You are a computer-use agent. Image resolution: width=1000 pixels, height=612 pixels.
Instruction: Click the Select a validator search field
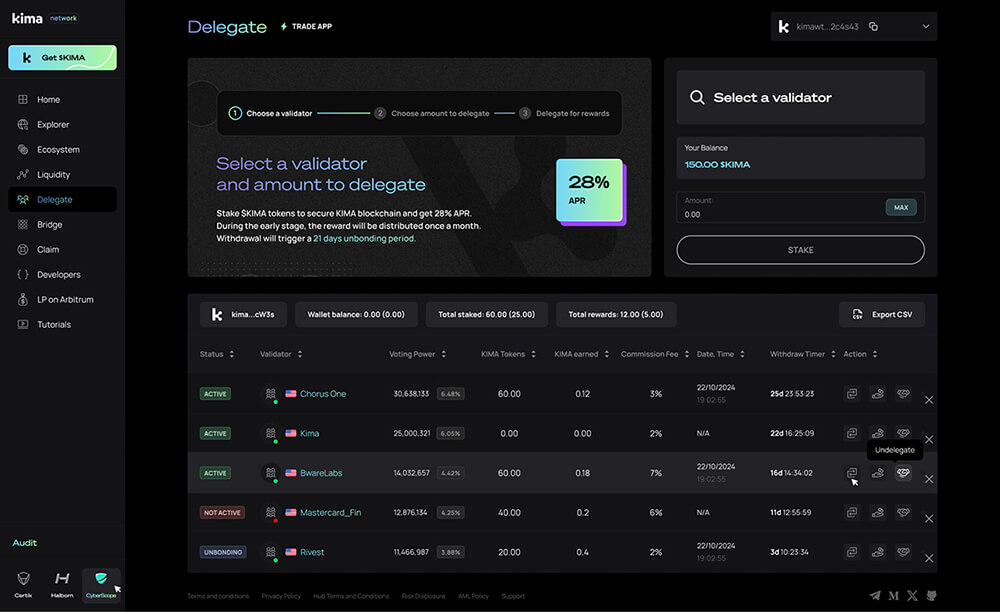pos(800,98)
